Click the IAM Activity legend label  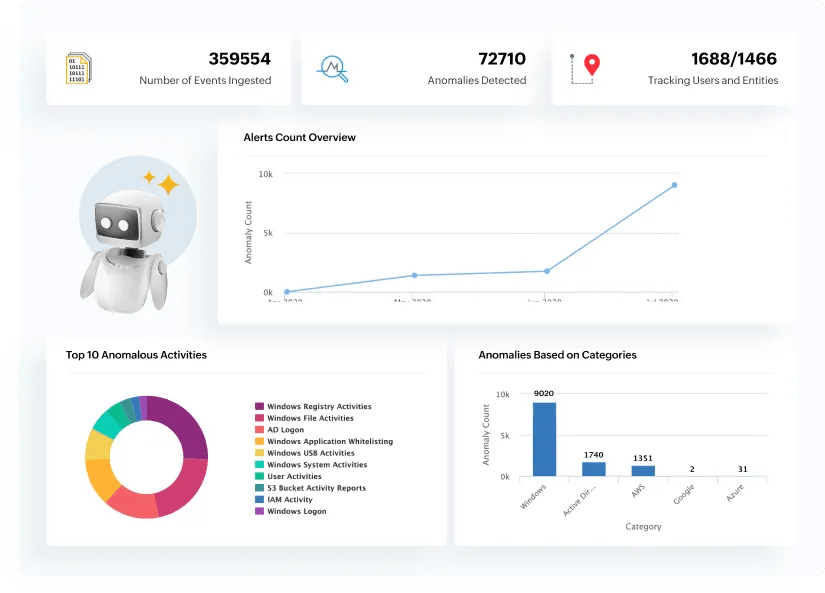[x=290, y=499]
